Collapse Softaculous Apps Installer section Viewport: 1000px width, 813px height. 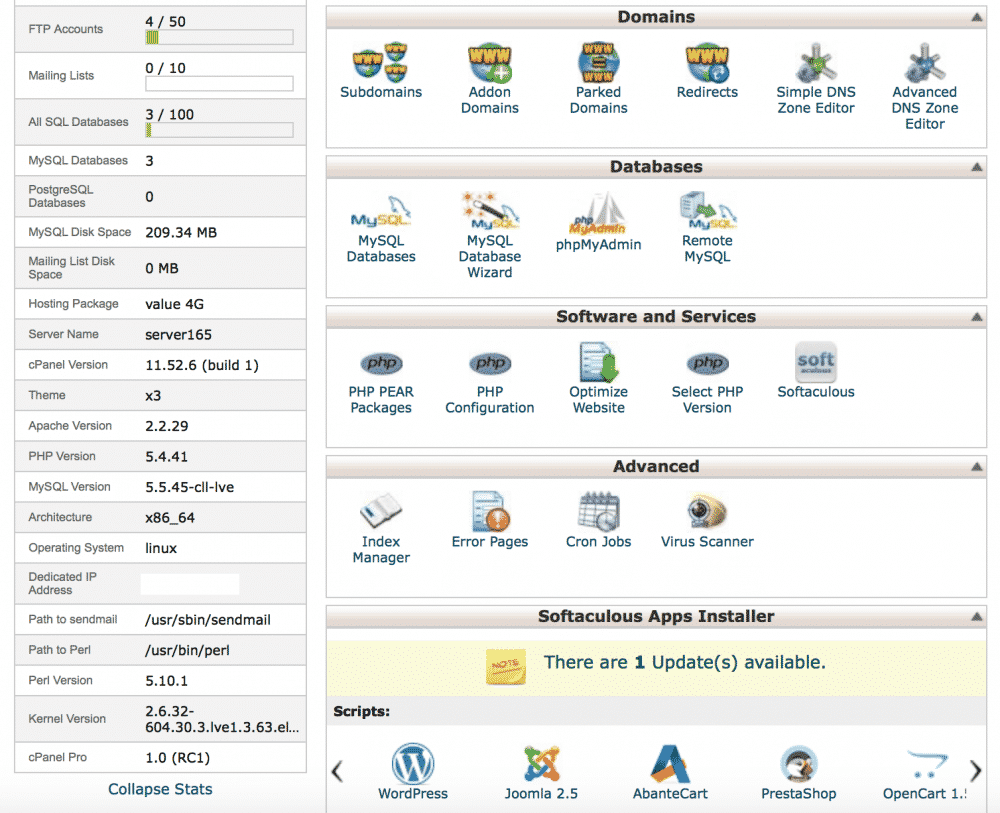click(x=976, y=617)
